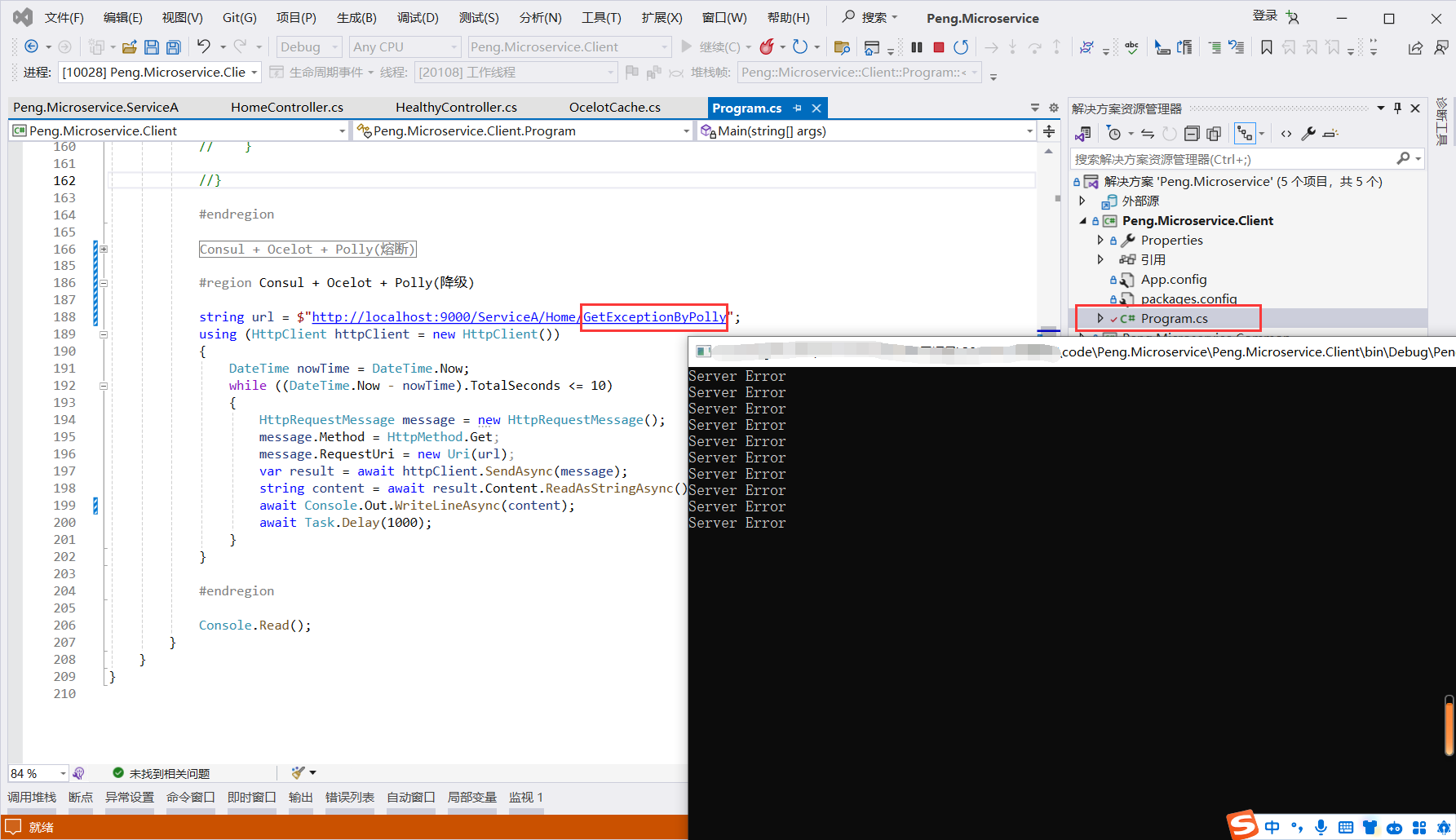Undo the last edit
The height and width of the screenshot is (840, 1456).
tap(203, 46)
